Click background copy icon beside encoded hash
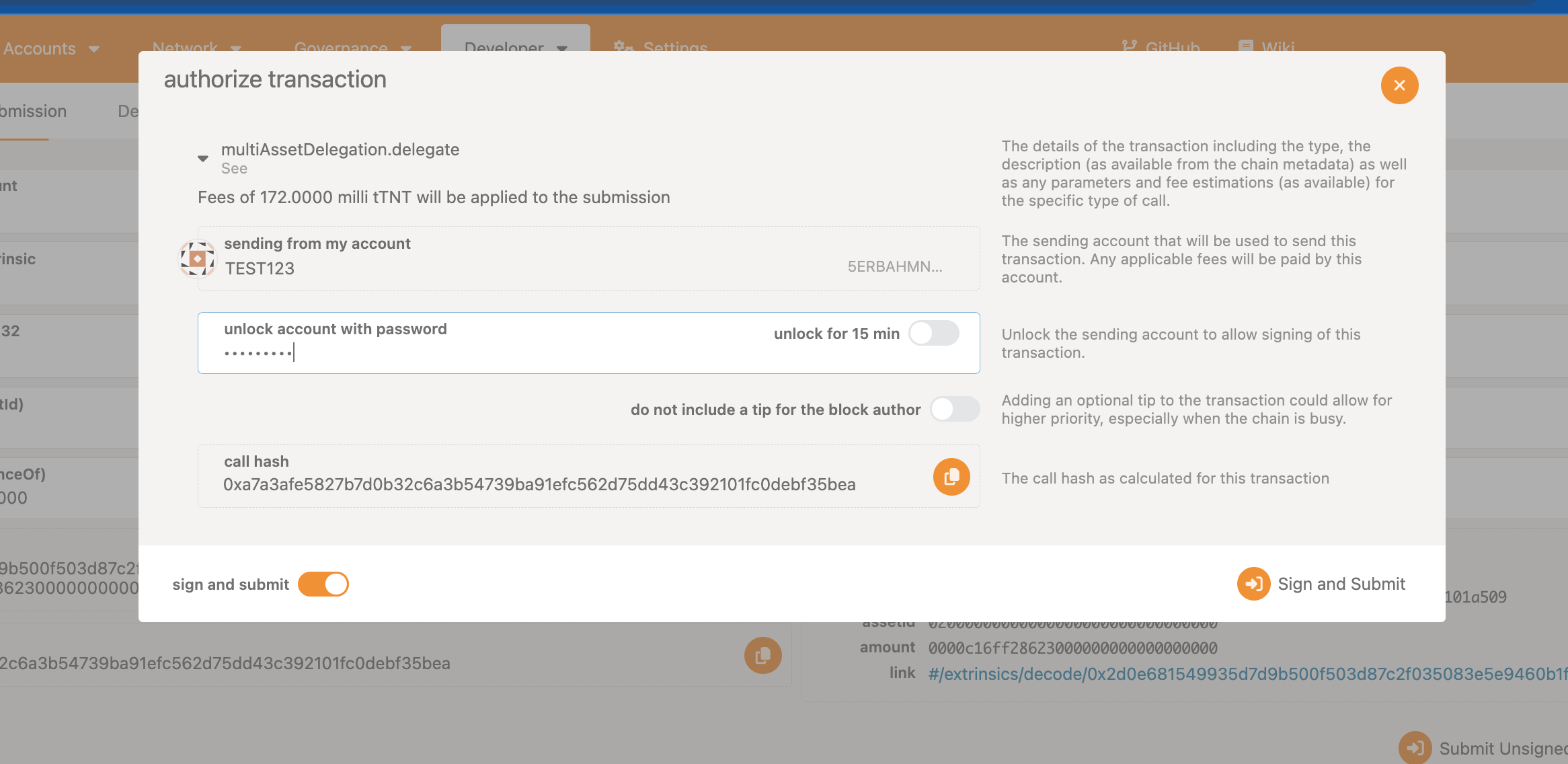Image resolution: width=1568 pixels, height=764 pixels. click(x=762, y=656)
